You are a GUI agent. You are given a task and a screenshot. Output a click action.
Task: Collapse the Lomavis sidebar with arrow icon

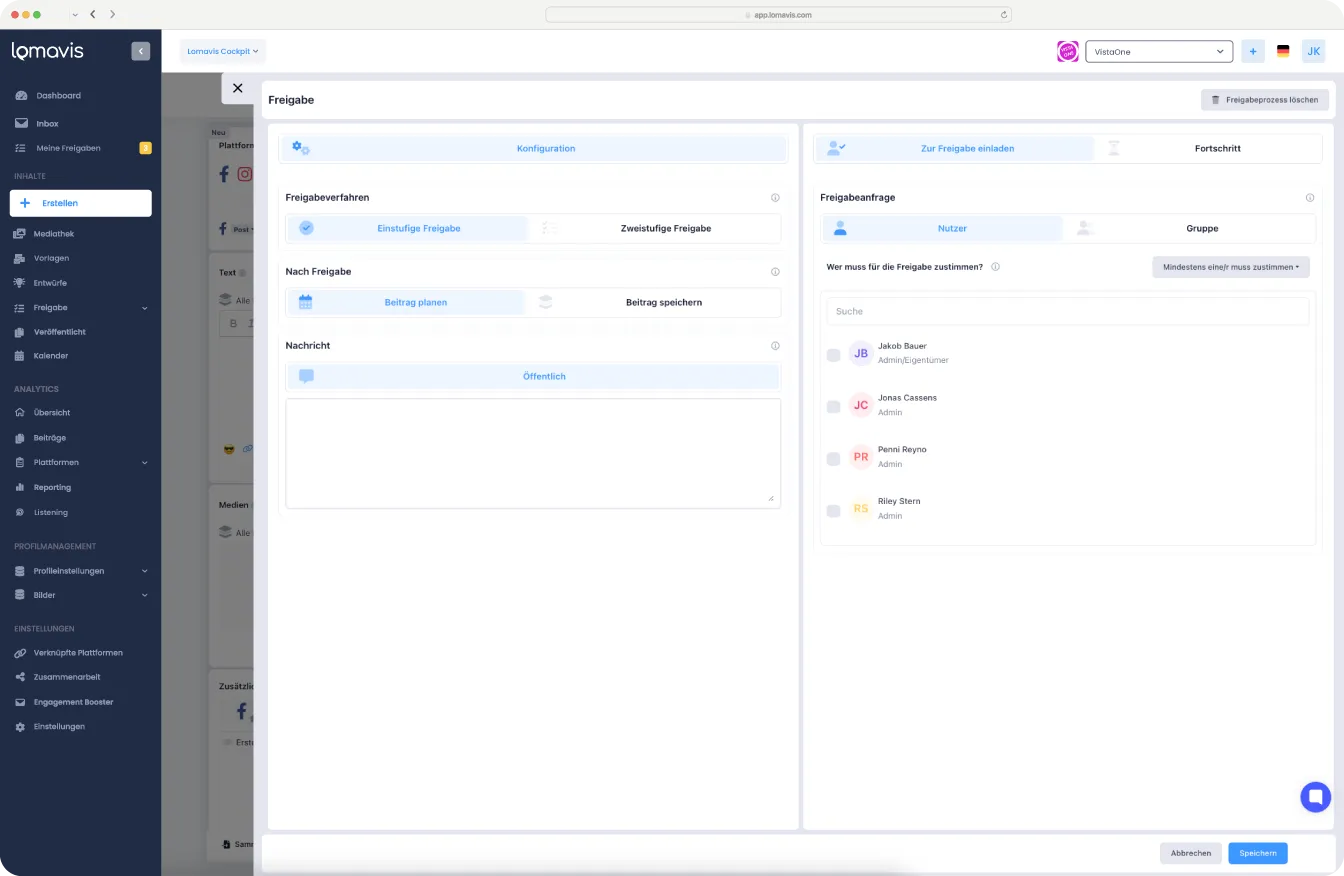click(x=140, y=51)
